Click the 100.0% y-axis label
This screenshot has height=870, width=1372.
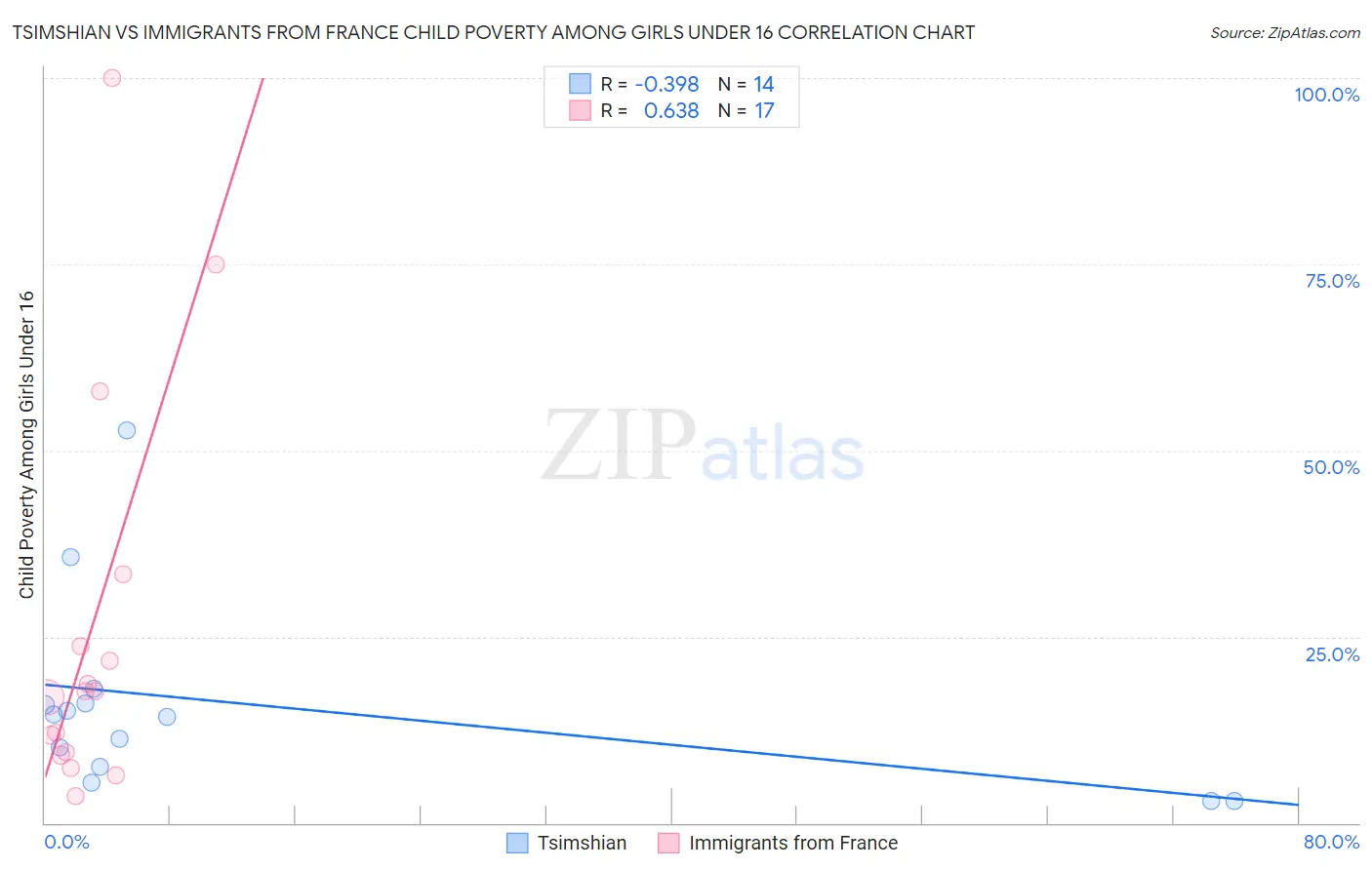point(1326,95)
